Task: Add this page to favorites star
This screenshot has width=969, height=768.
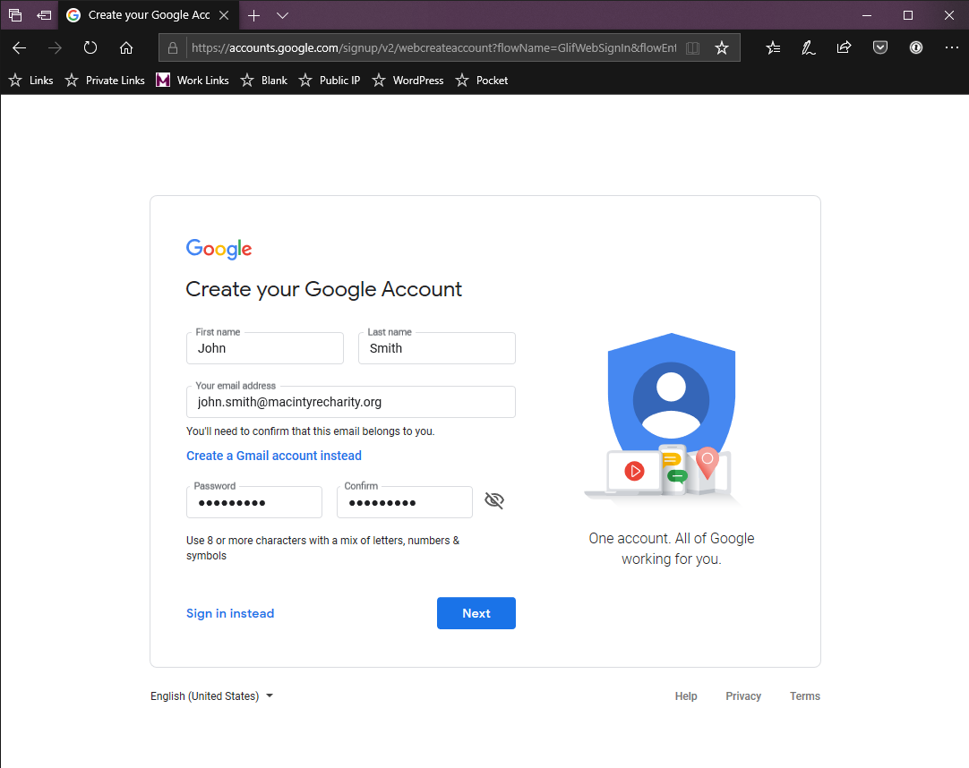Action: [721, 48]
